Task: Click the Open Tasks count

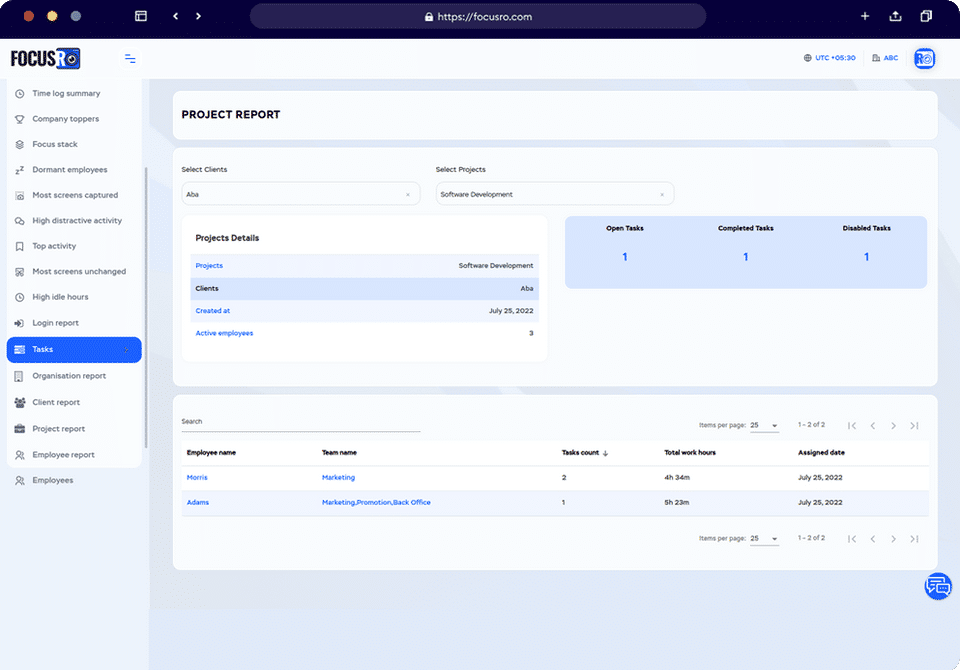Action: 624,257
